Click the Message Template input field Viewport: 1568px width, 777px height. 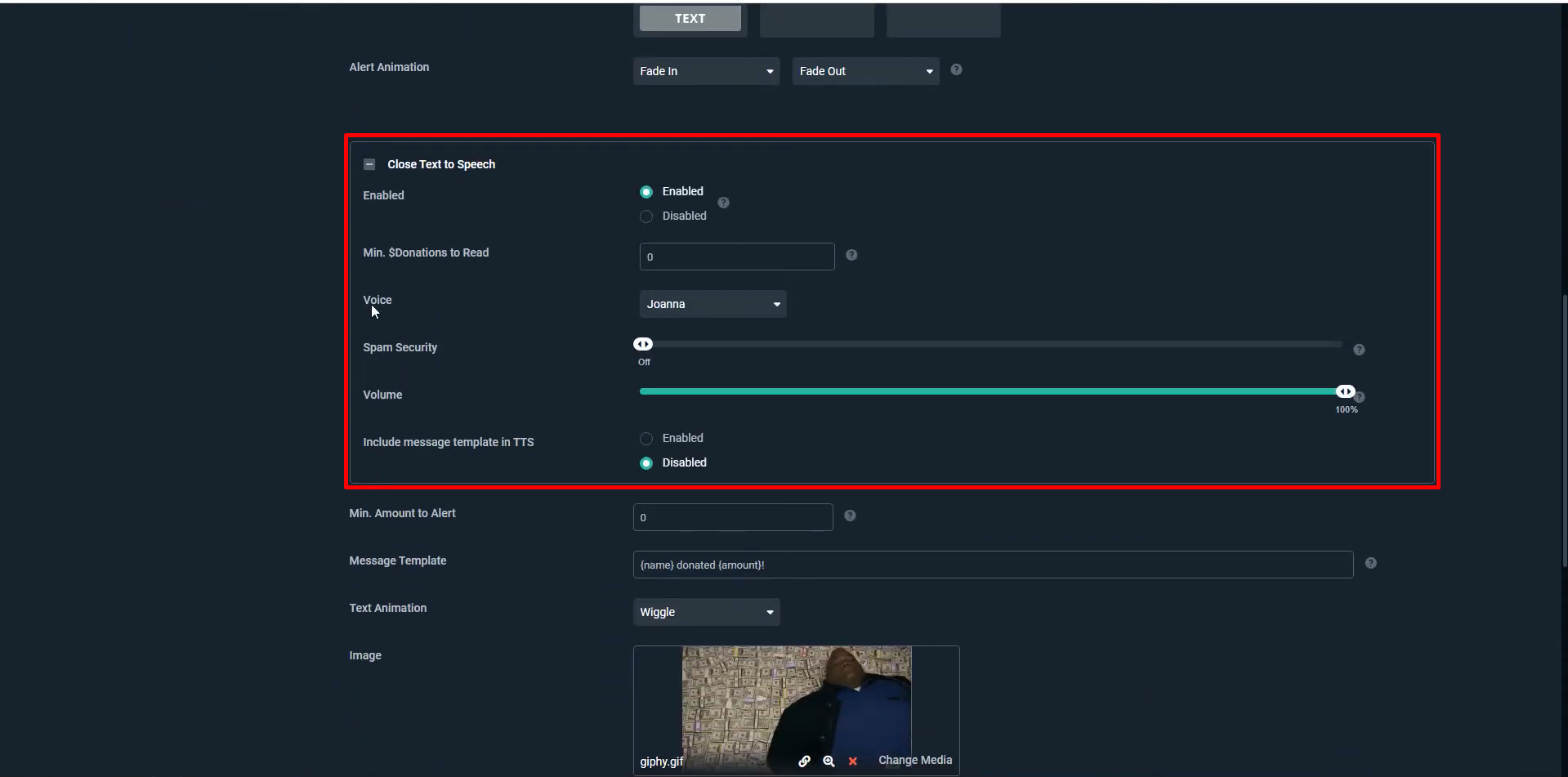click(x=991, y=564)
